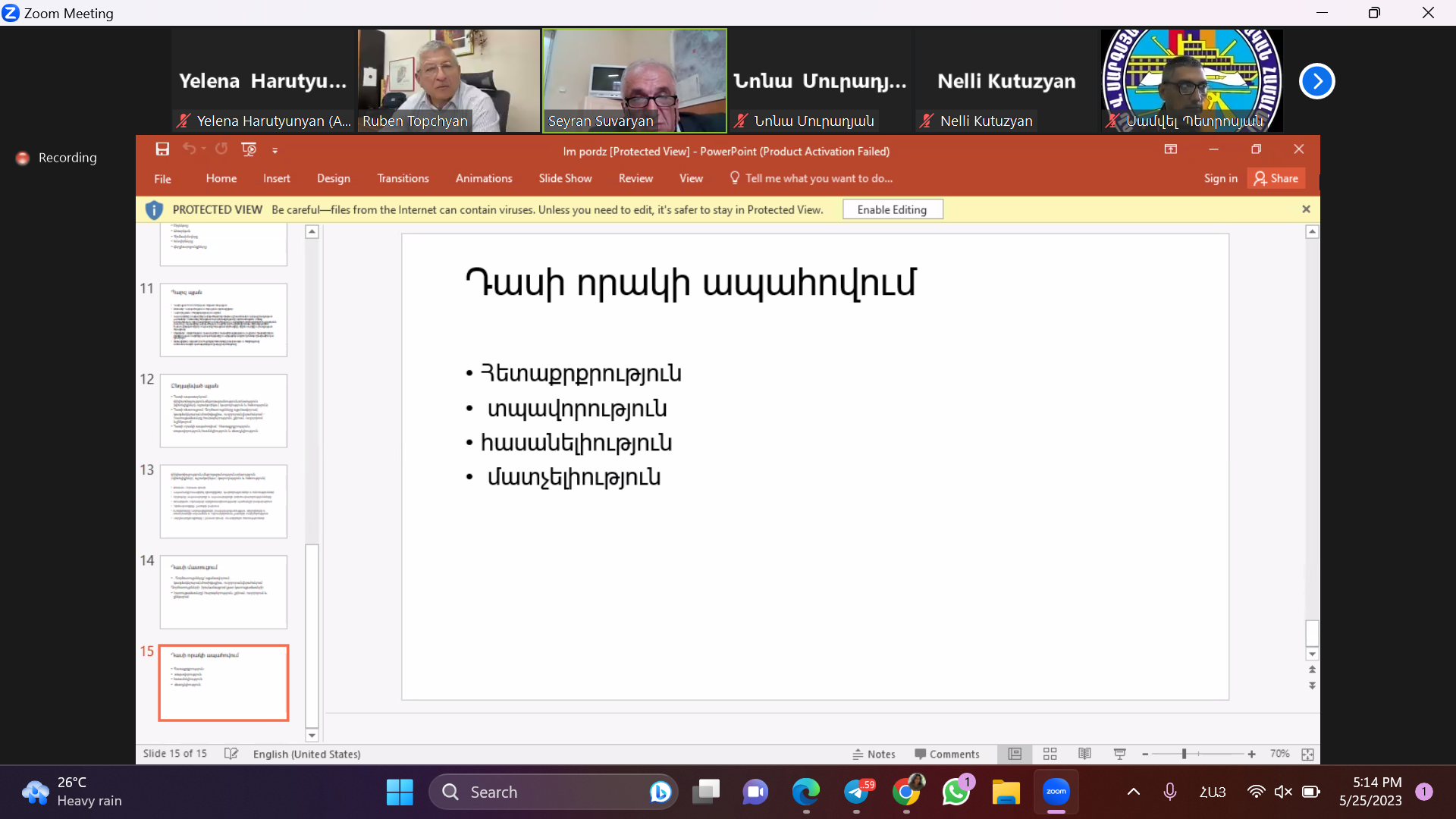Open the View ribbon tab
The image size is (1456, 819).
pos(691,178)
